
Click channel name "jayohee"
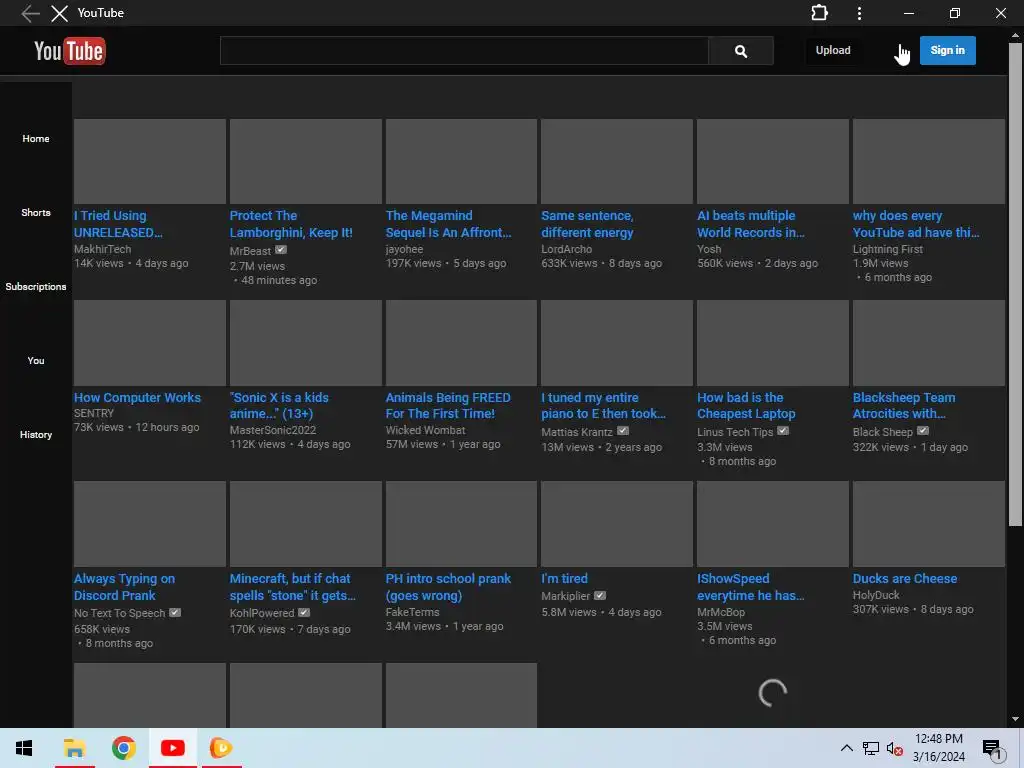tap(404, 249)
